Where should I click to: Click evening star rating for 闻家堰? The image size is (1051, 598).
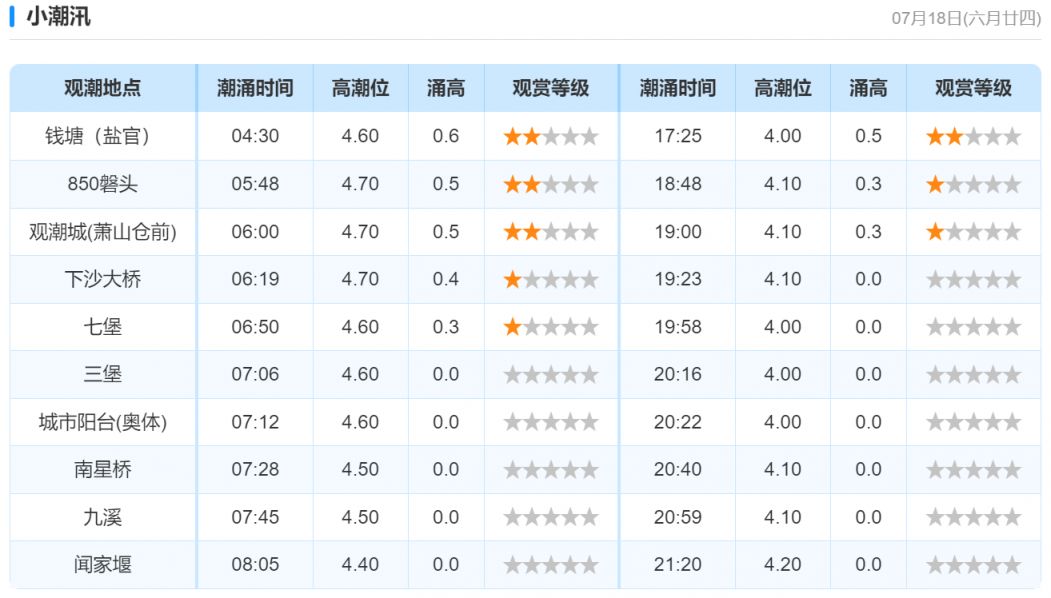(973, 565)
